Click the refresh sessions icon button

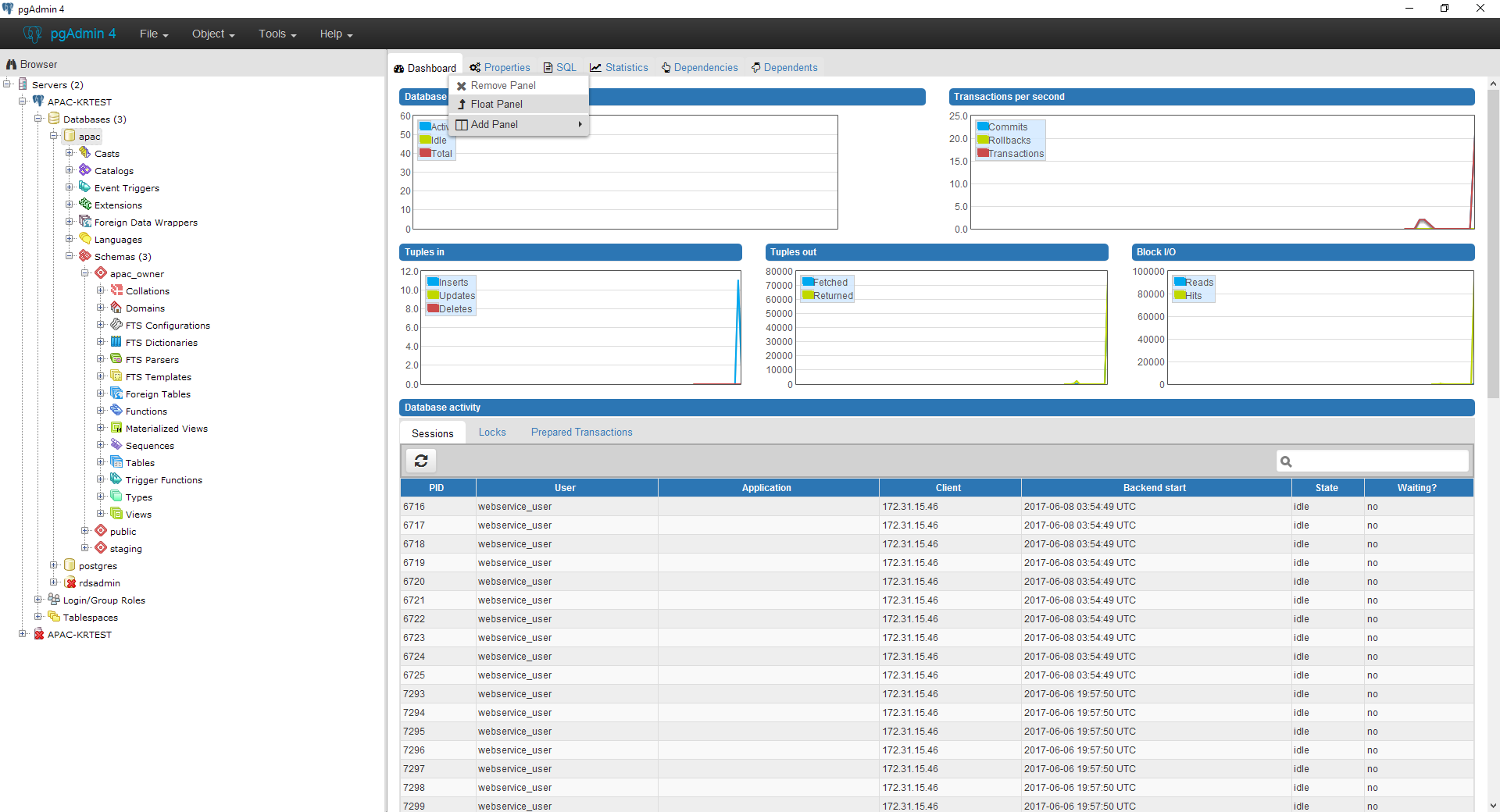tap(421, 461)
